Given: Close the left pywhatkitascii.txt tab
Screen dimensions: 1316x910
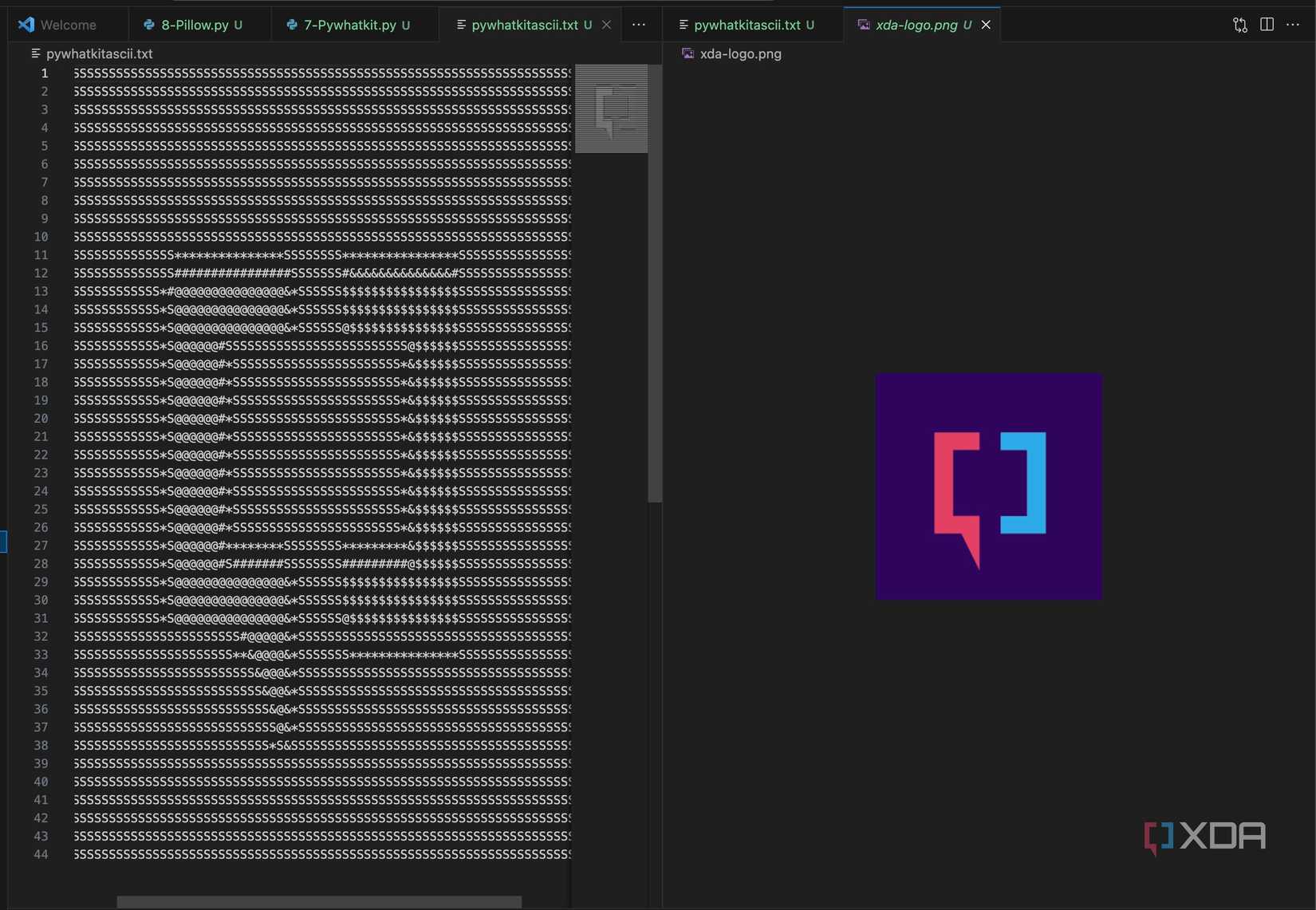Looking at the screenshot, I should [x=607, y=25].
